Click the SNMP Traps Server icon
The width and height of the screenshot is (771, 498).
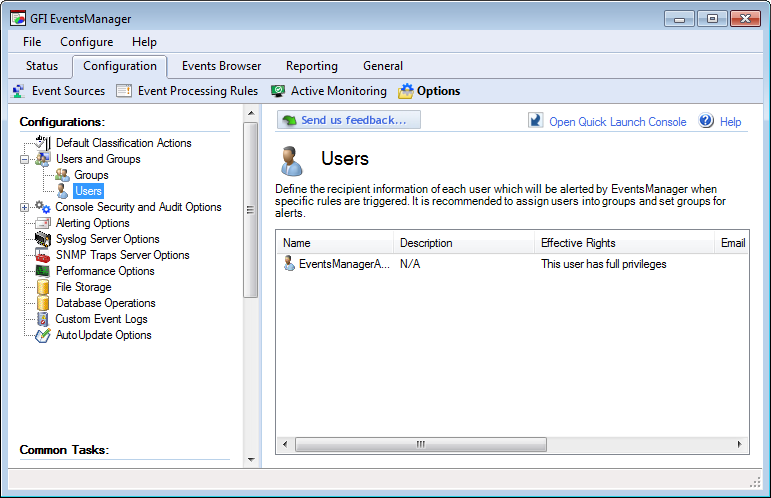43,255
